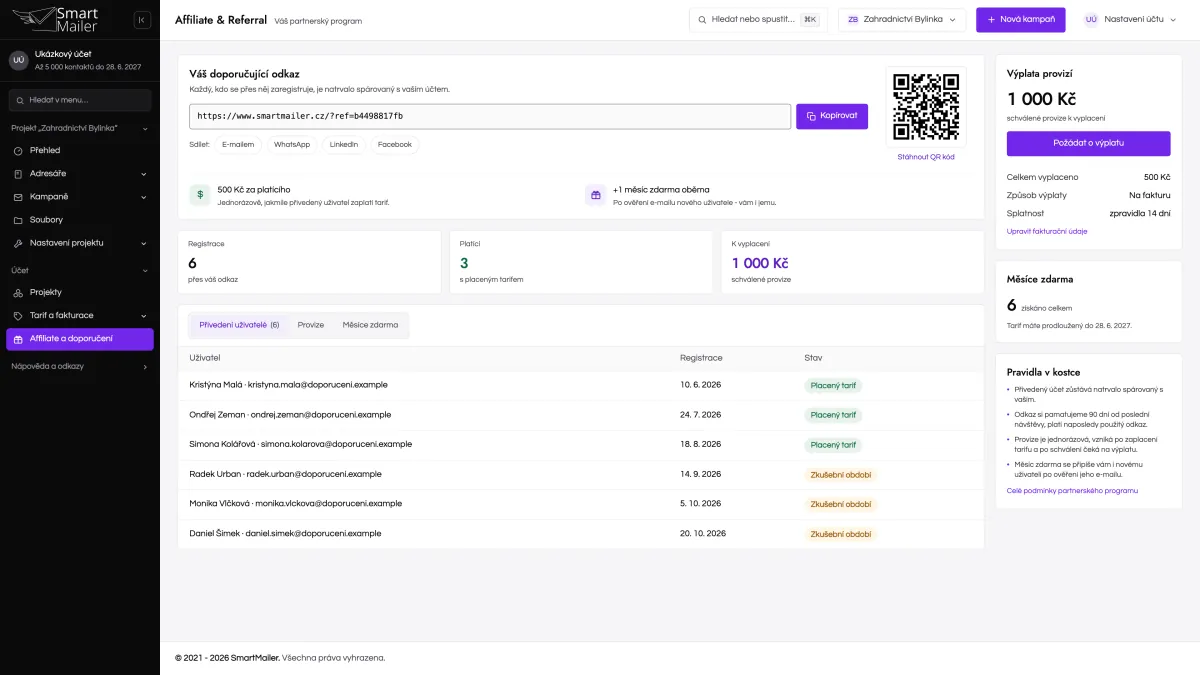Screen dimensions: 1200x675
Task: Click the date 24. 7. 2026
Action: [x=703, y=414]
